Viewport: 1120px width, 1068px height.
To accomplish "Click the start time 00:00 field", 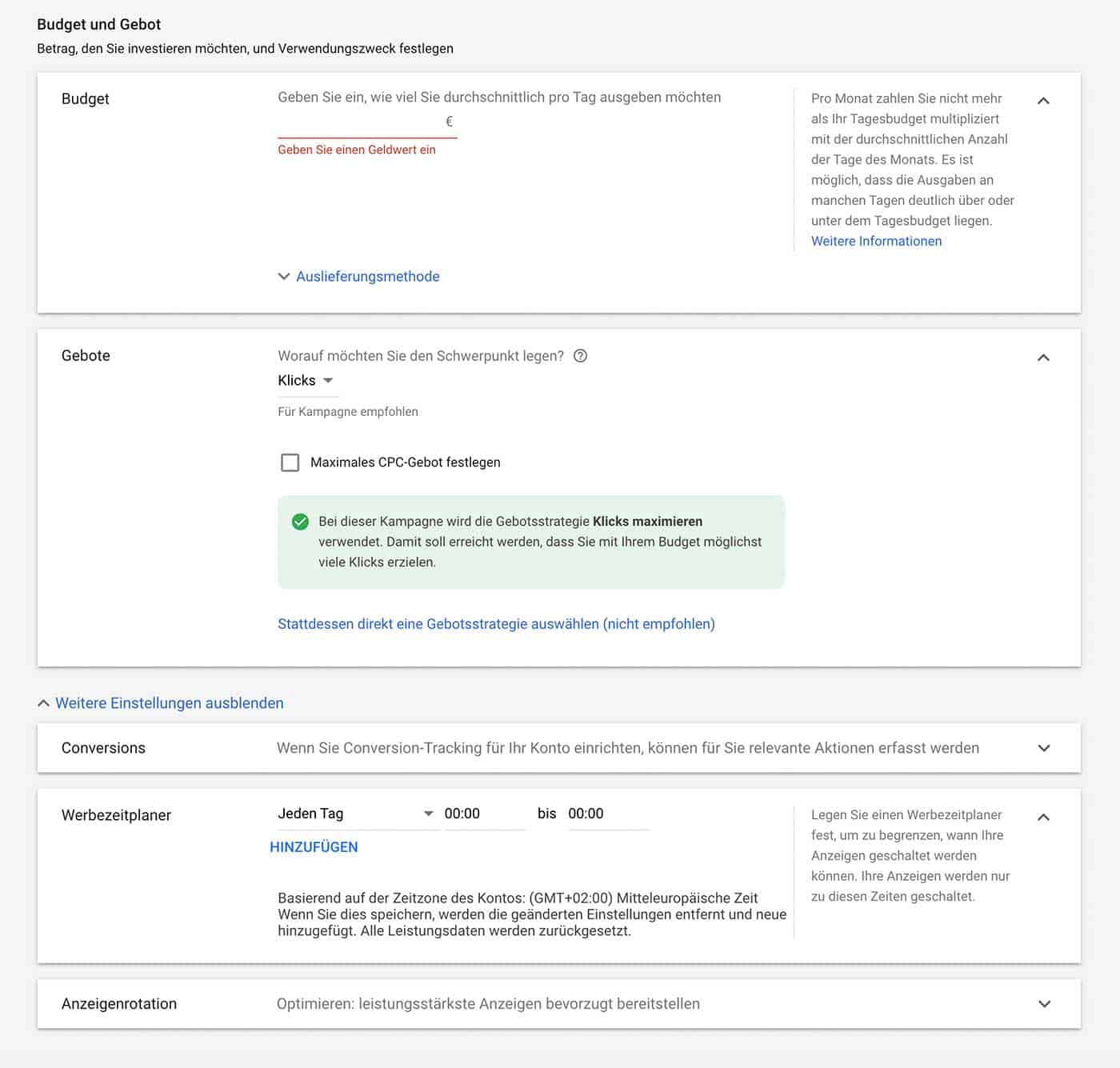I will pos(484,814).
